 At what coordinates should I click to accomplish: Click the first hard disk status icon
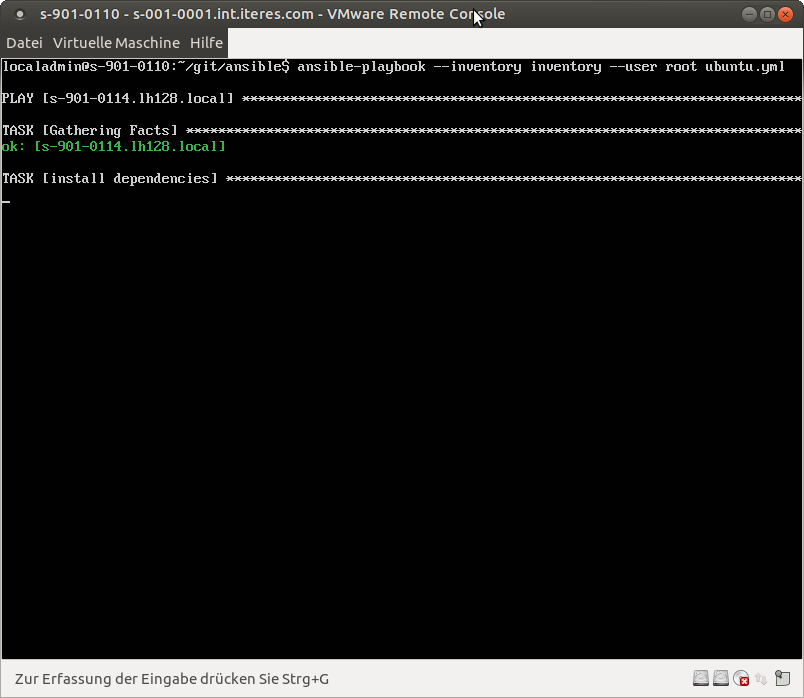pos(700,678)
